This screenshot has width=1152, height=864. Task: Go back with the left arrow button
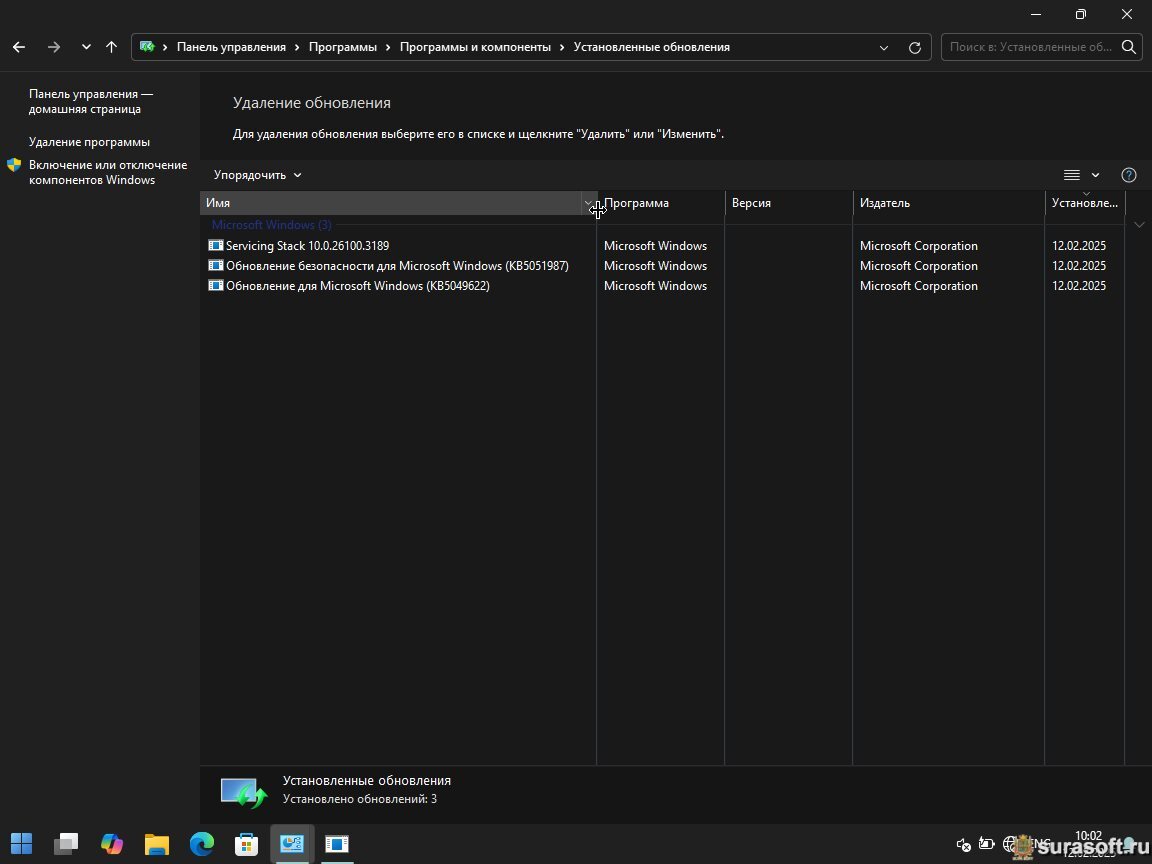19,47
